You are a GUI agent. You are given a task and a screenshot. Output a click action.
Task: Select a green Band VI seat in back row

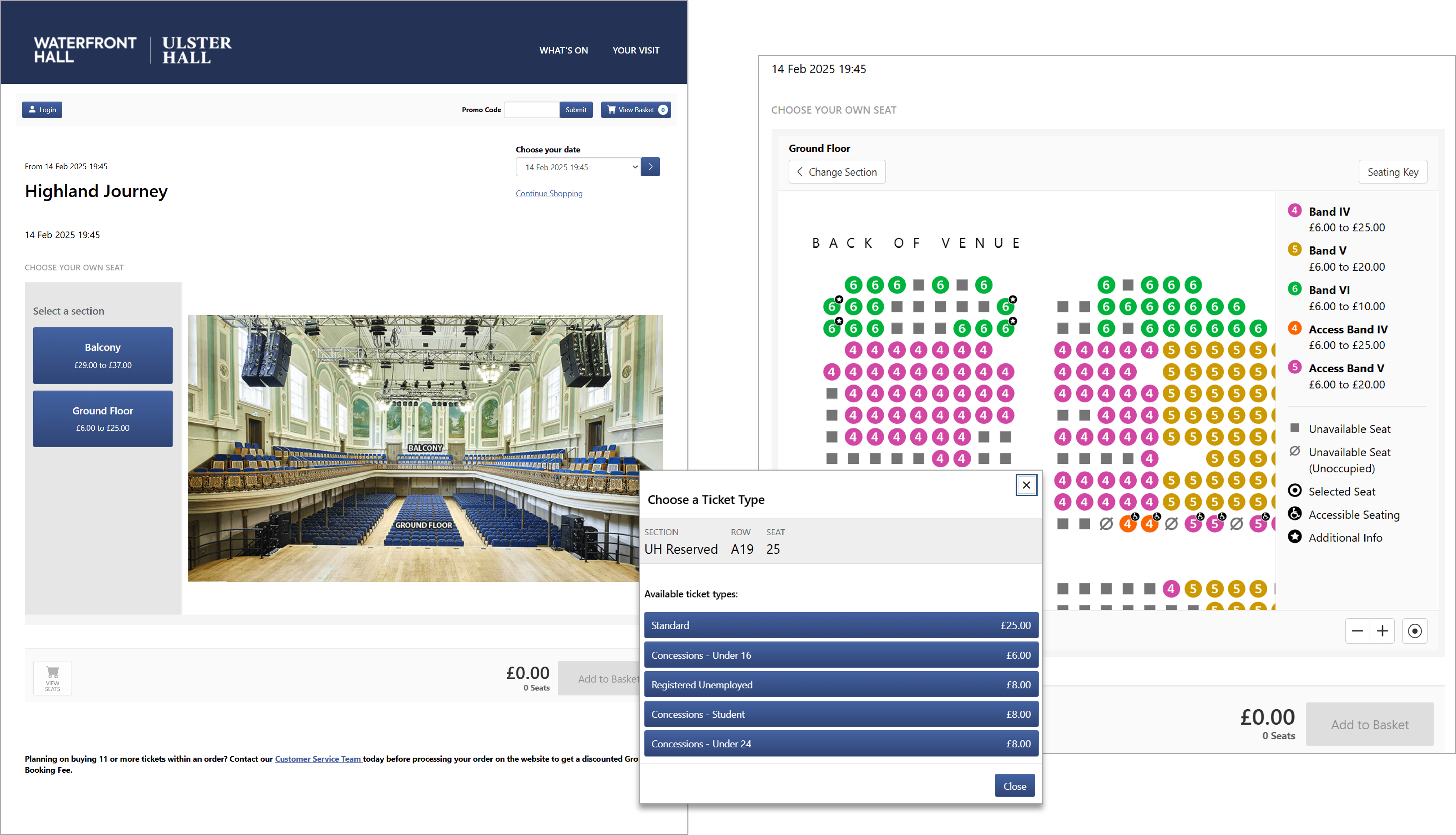click(853, 285)
